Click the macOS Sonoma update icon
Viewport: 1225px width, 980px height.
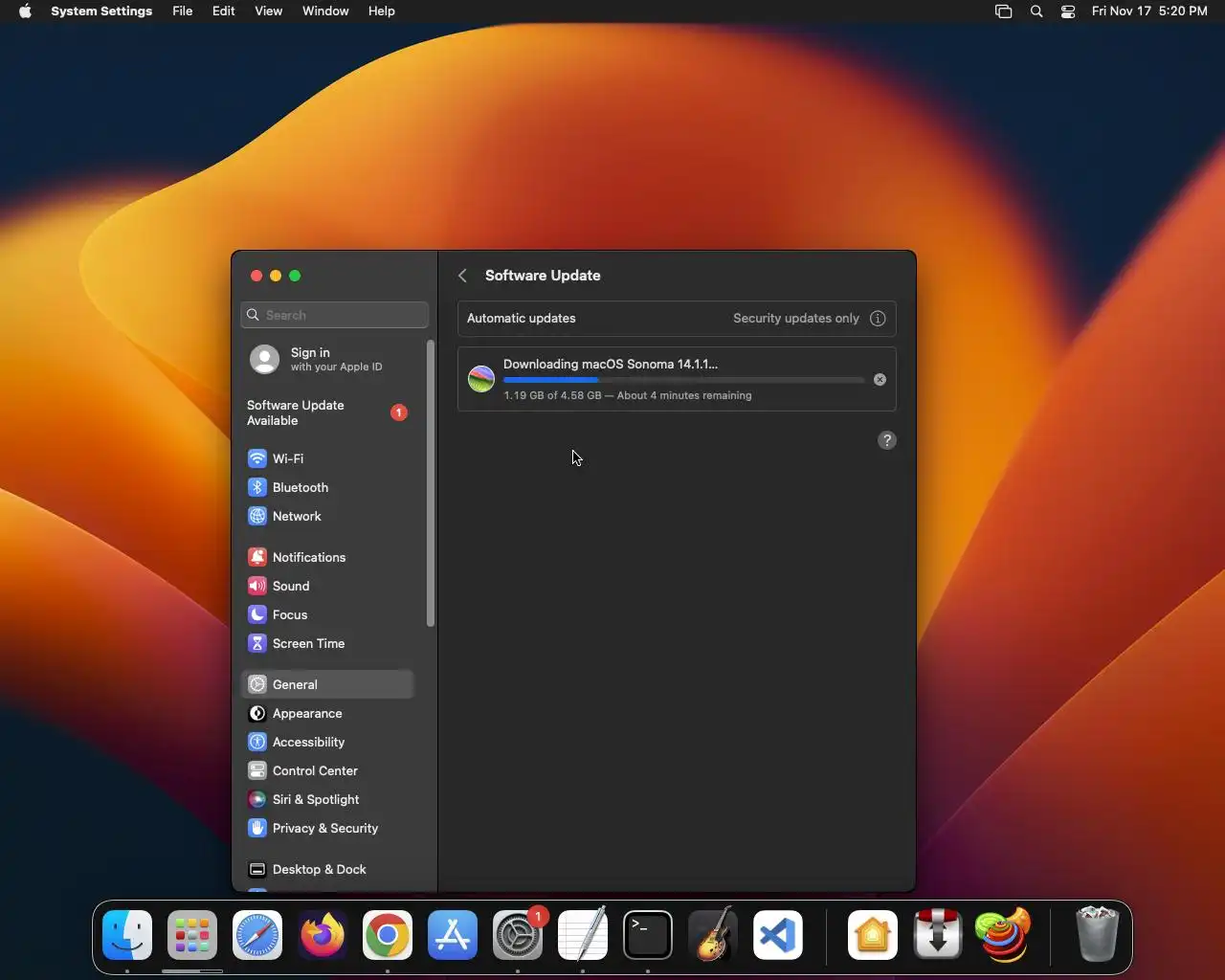(481, 379)
